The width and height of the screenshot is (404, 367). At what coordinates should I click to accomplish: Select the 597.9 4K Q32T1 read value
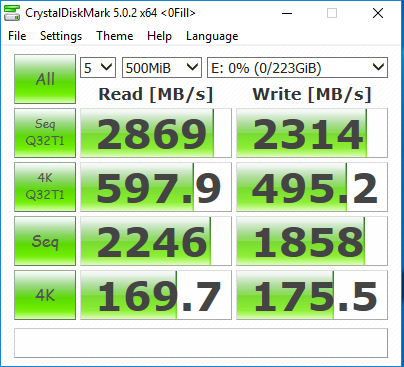[156, 187]
